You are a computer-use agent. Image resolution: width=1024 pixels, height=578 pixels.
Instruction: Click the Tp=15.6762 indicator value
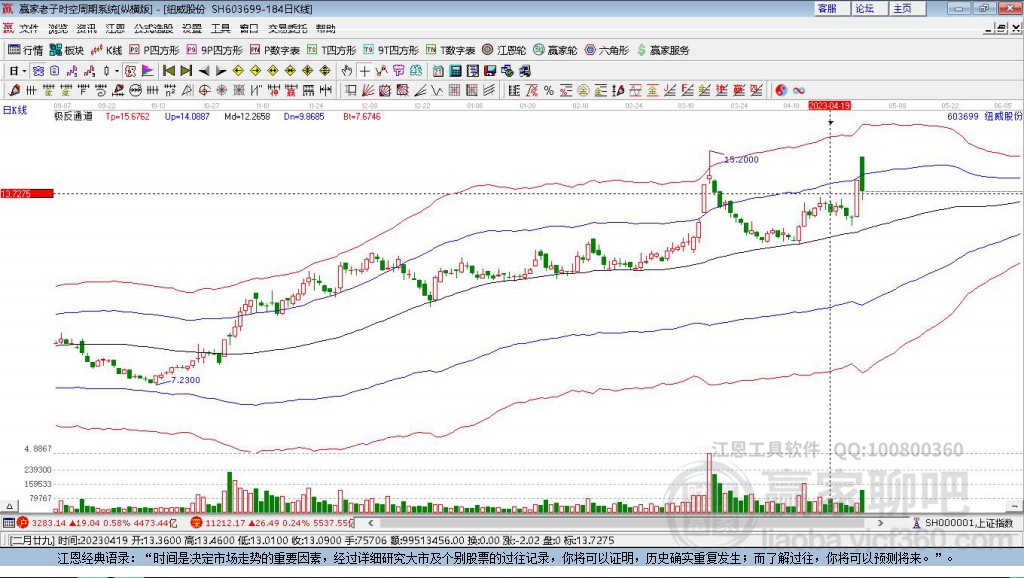(127, 116)
